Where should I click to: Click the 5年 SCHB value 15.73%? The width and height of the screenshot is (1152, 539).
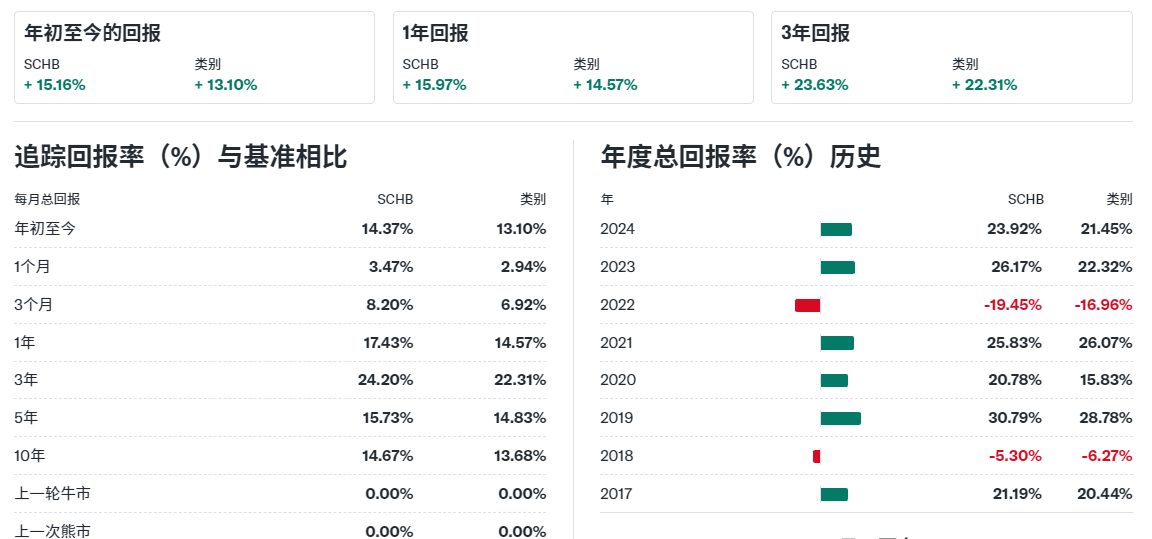388,418
